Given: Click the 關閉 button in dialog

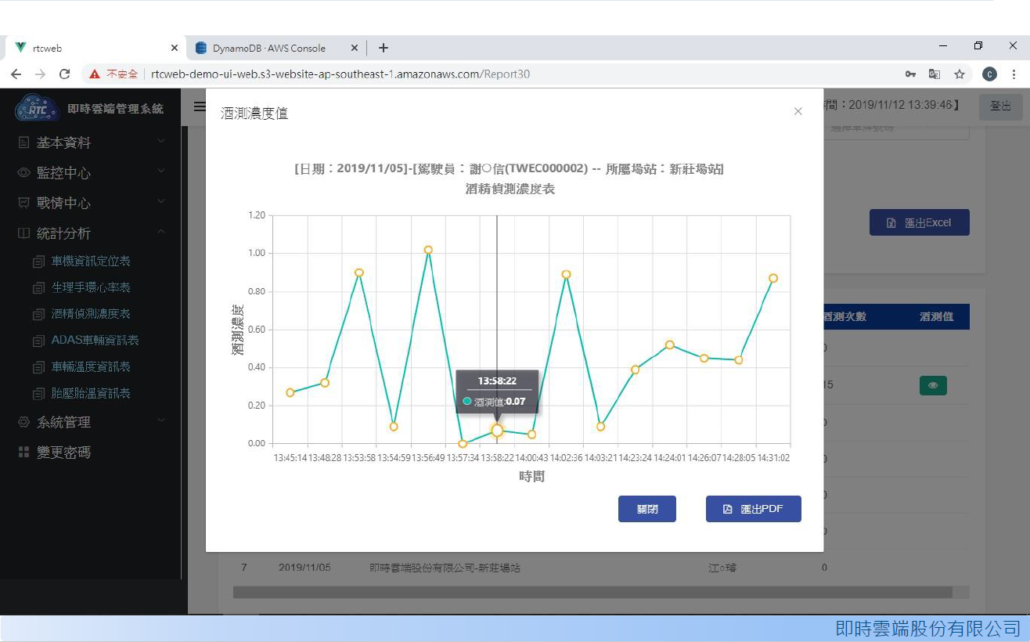Looking at the screenshot, I should click(x=646, y=509).
